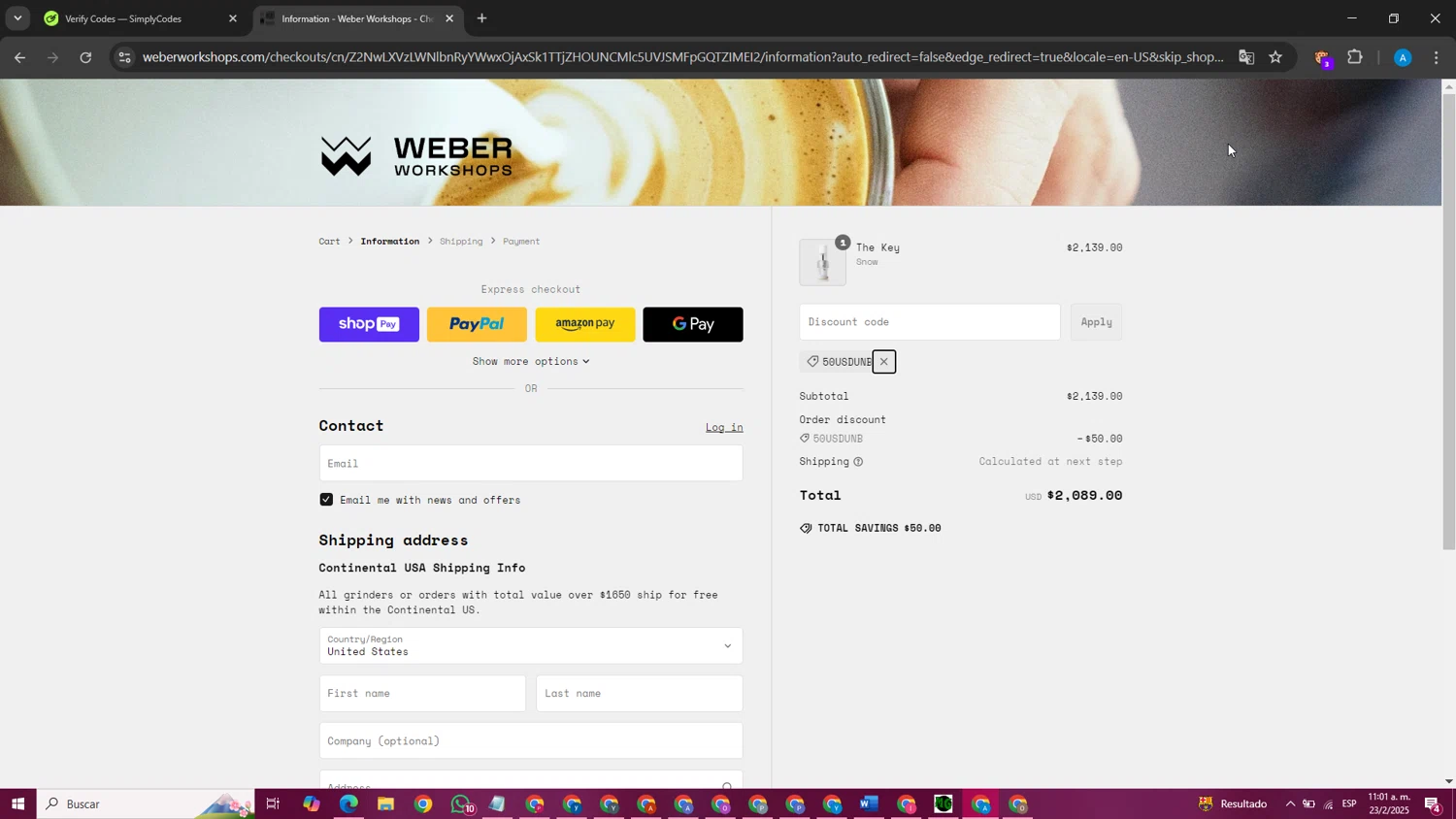
Task: Click the taskbar Buscar search box
Action: pos(146,803)
